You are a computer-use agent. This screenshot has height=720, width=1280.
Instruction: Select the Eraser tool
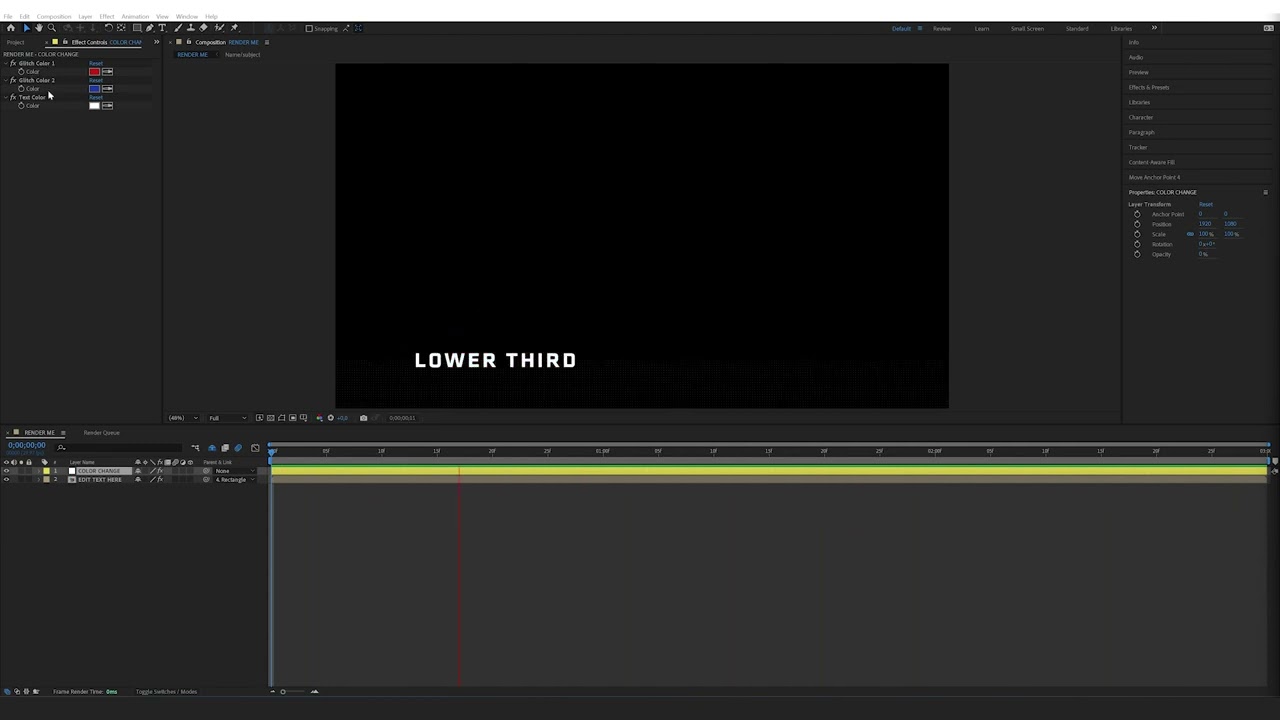(x=203, y=28)
